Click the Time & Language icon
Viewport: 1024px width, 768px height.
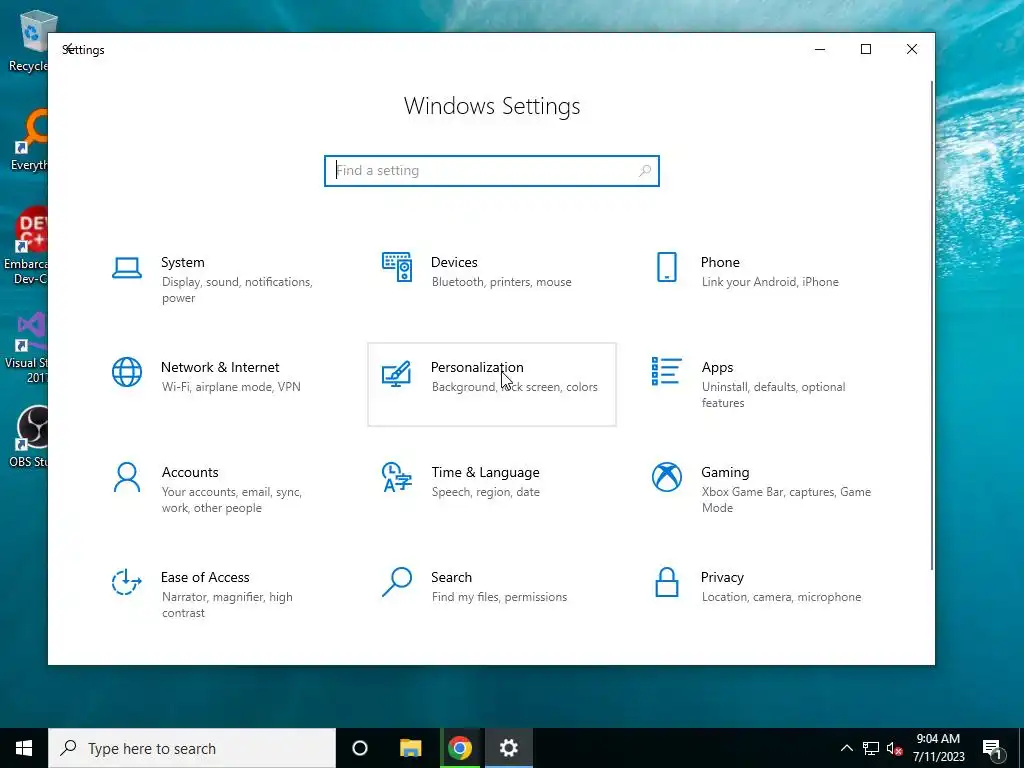[x=396, y=477]
